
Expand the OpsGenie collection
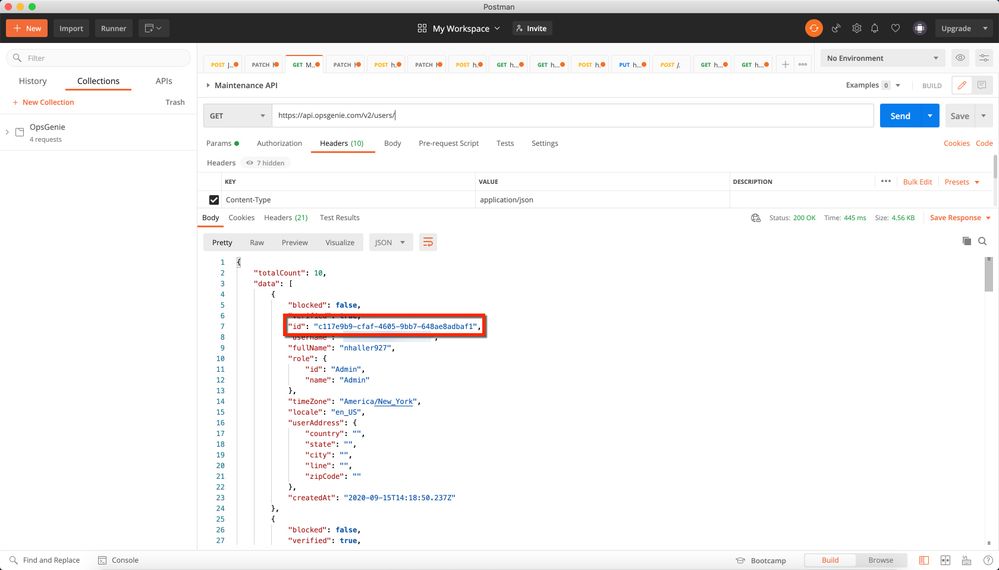coord(7,132)
